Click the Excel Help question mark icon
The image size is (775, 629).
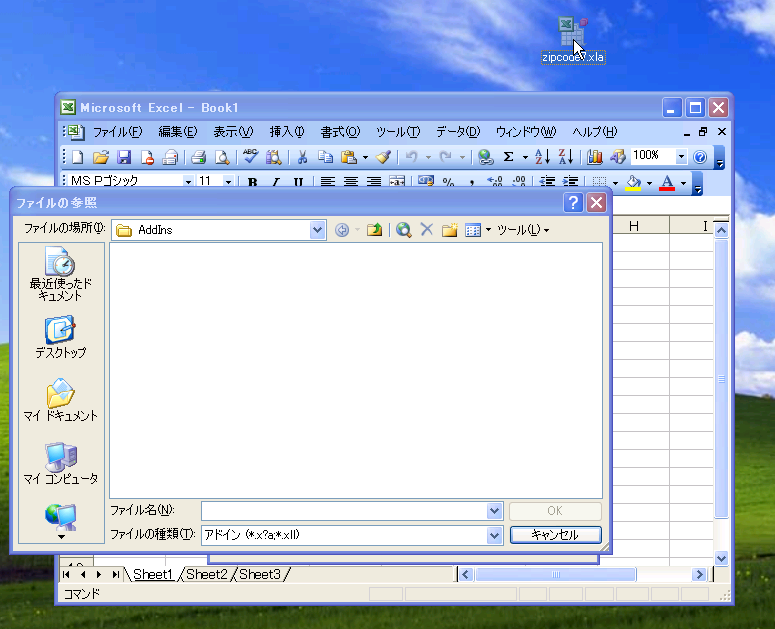pos(700,158)
